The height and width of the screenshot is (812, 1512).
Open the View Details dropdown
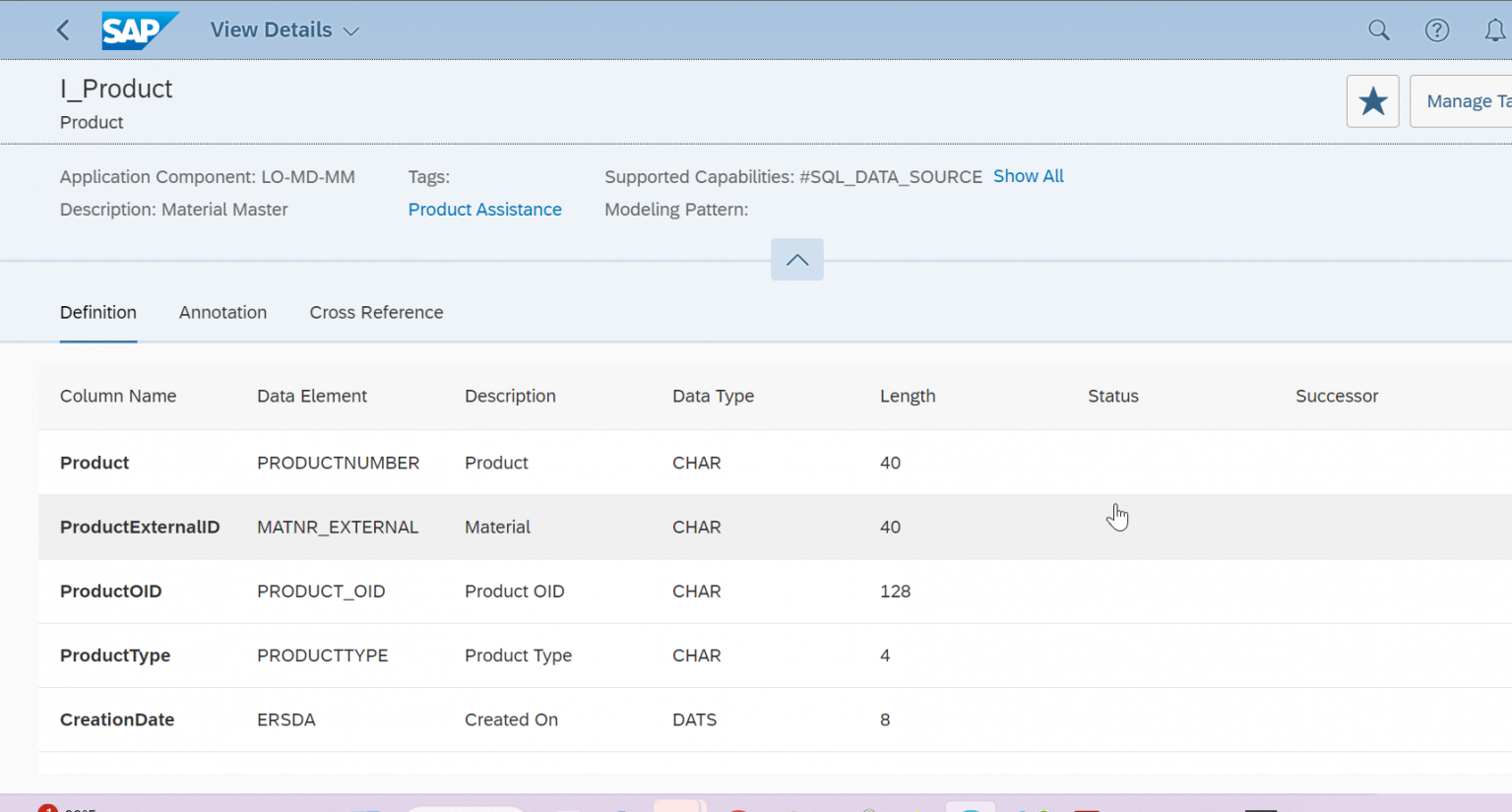point(283,30)
